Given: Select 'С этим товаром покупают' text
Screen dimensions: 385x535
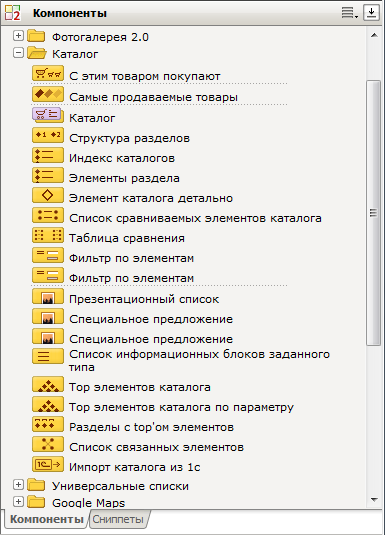Looking at the screenshot, I should pos(145,76).
